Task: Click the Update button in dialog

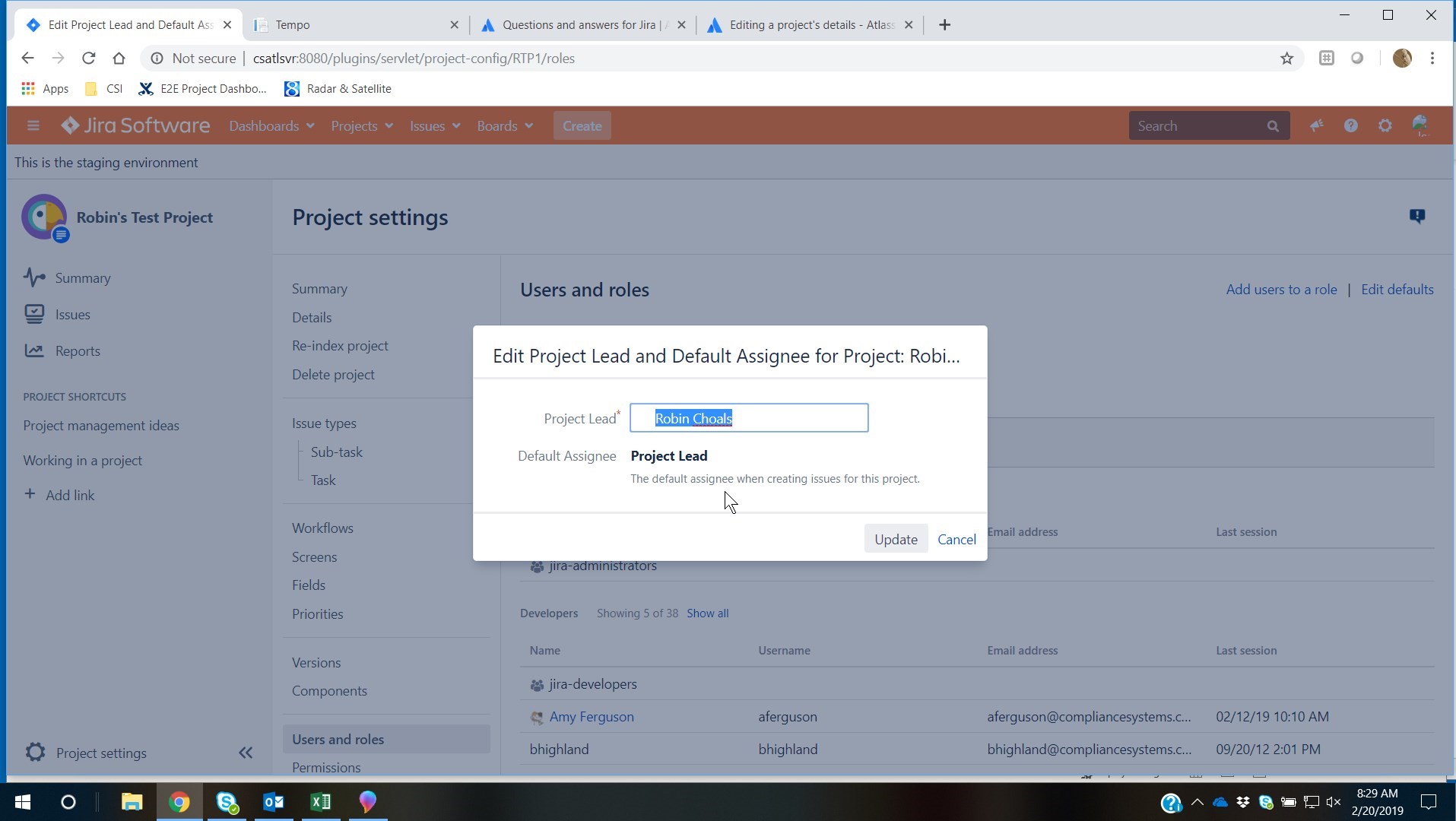Action: pyautogui.click(x=896, y=539)
